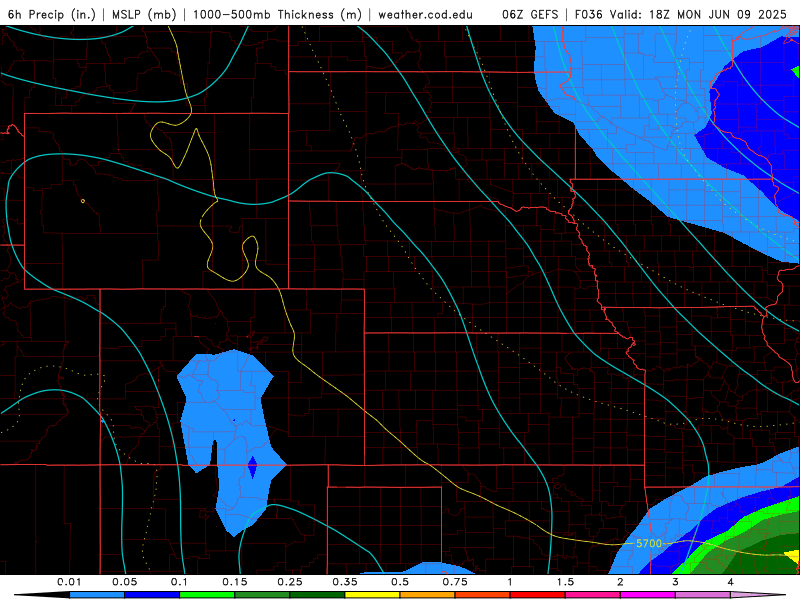Click the "6h Precip (in.)" header label
Viewport: 800px width, 600px height.
point(52,14)
